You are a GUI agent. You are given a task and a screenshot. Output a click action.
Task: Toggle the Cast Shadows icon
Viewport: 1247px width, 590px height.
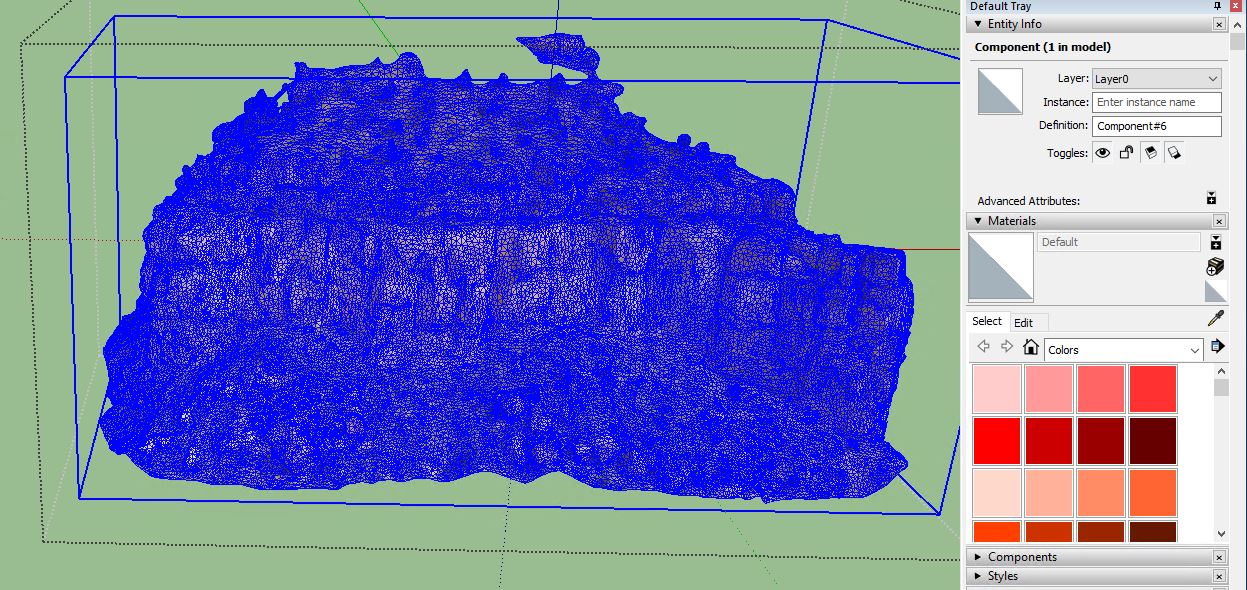(x=1174, y=153)
